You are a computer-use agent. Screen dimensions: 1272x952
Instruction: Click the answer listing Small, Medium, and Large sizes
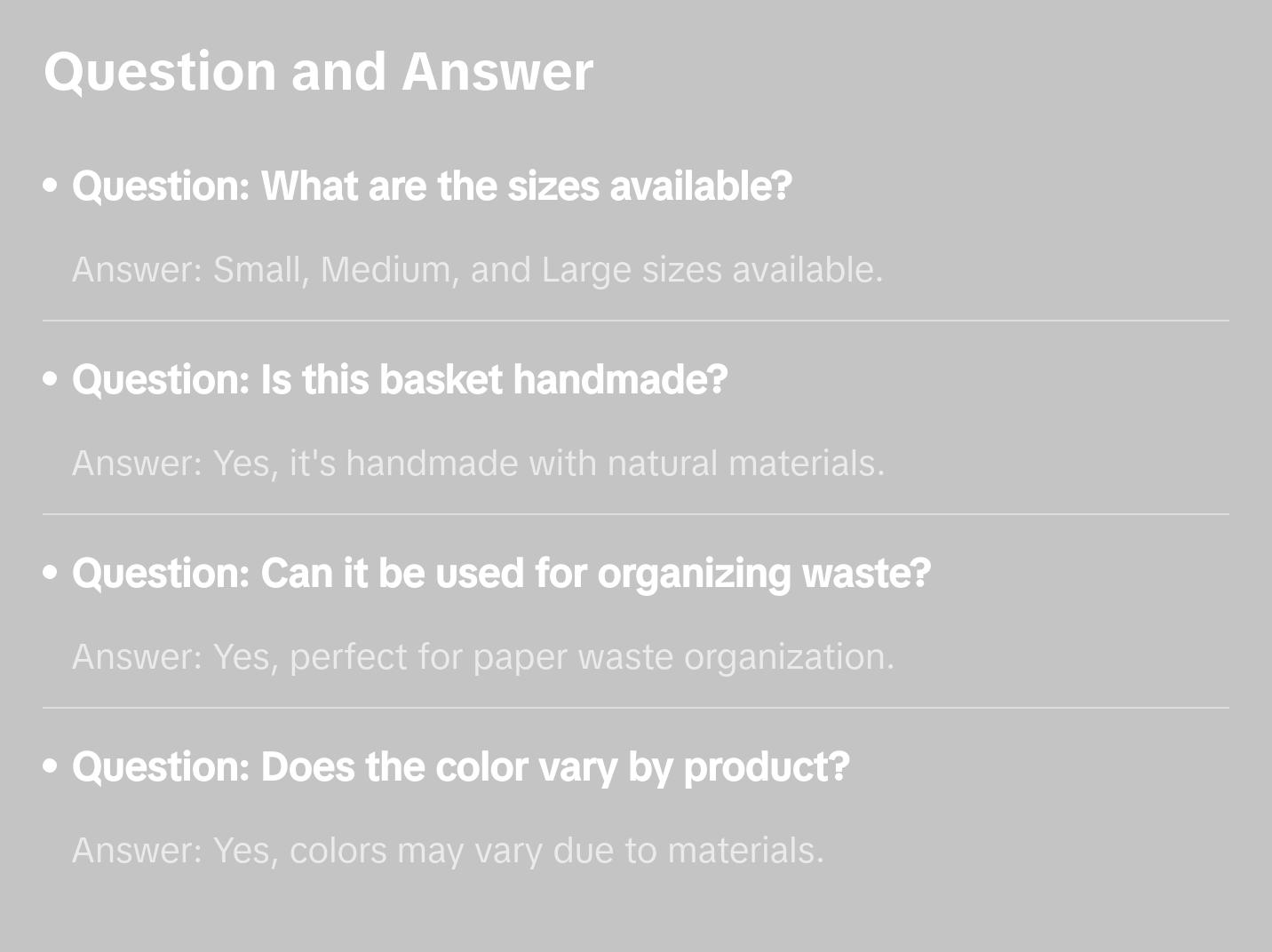click(477, 270)
